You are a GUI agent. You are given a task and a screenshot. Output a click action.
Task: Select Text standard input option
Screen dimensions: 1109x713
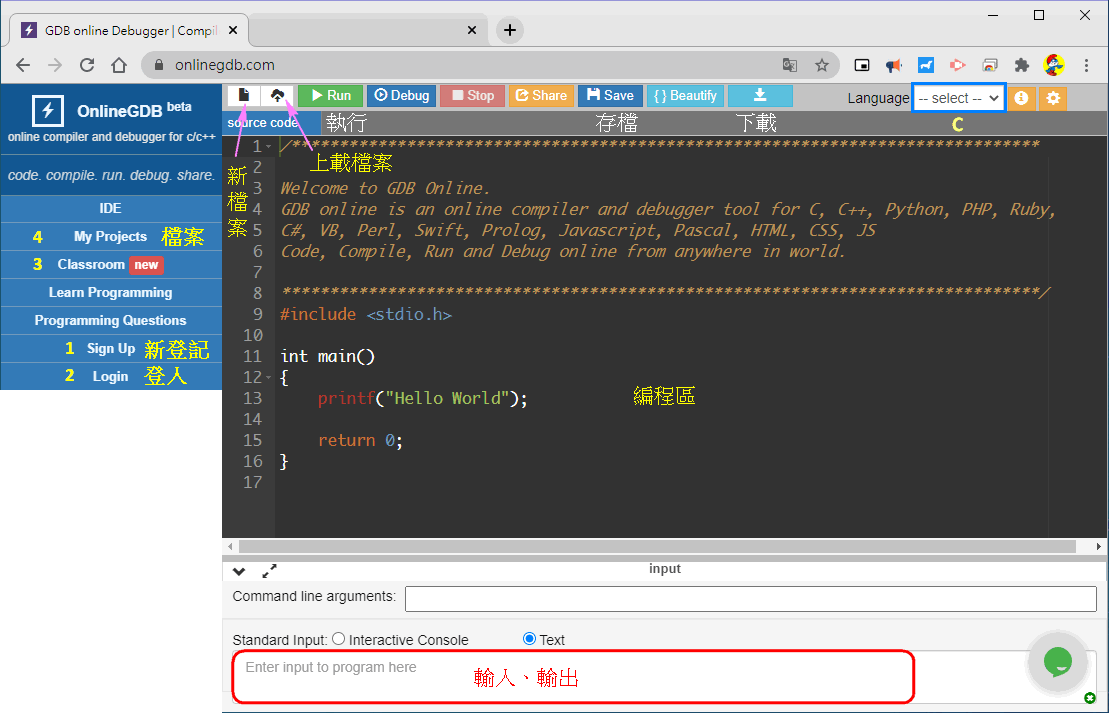530,639
